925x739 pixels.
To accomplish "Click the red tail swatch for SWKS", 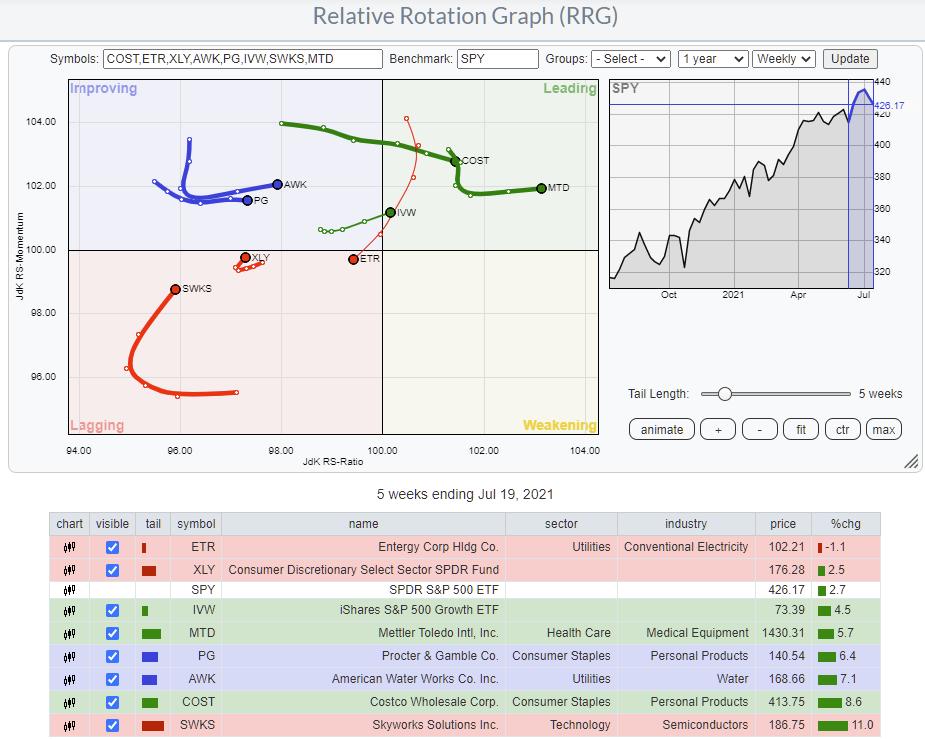I will [152, 725].
